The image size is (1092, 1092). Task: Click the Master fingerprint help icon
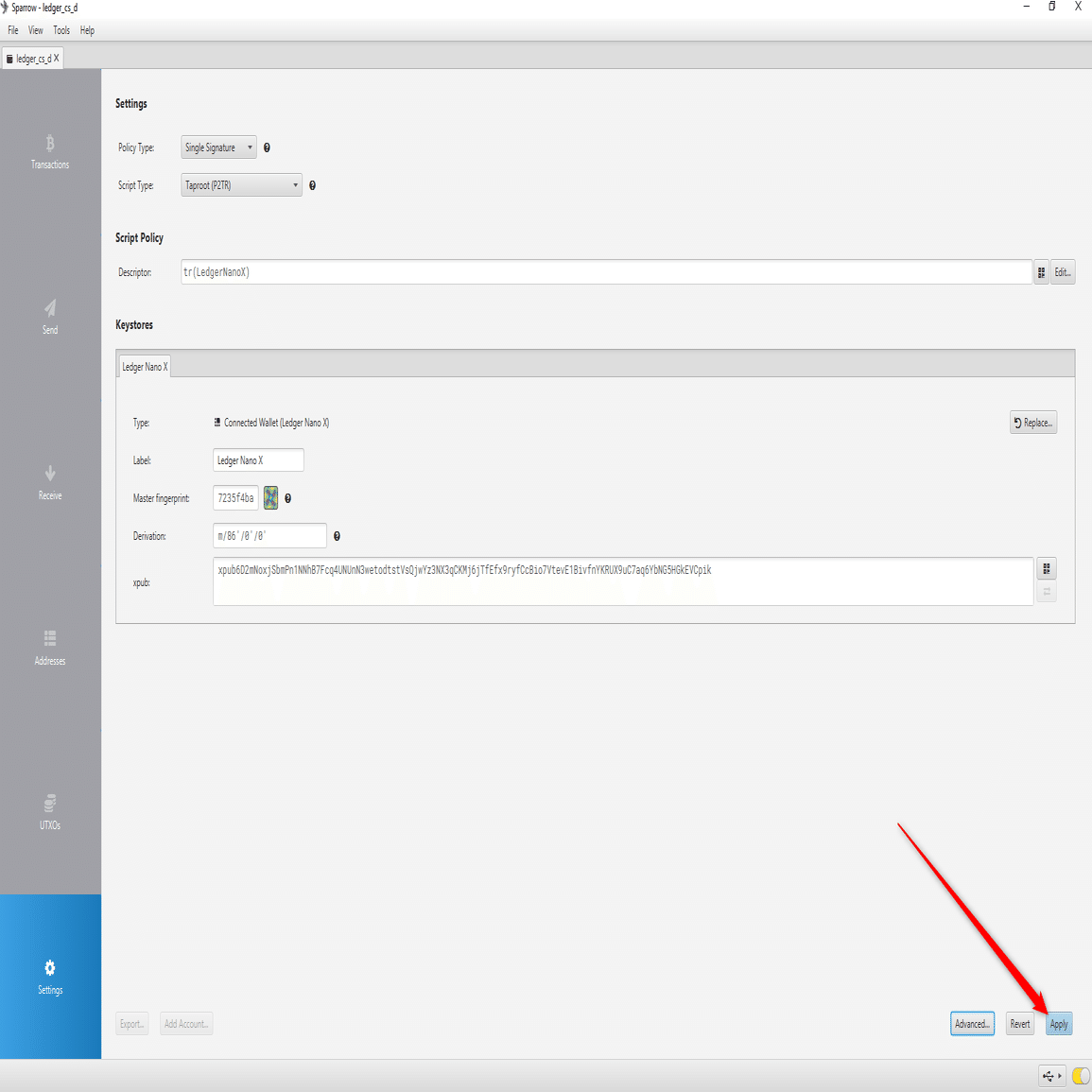pos(287,498)
